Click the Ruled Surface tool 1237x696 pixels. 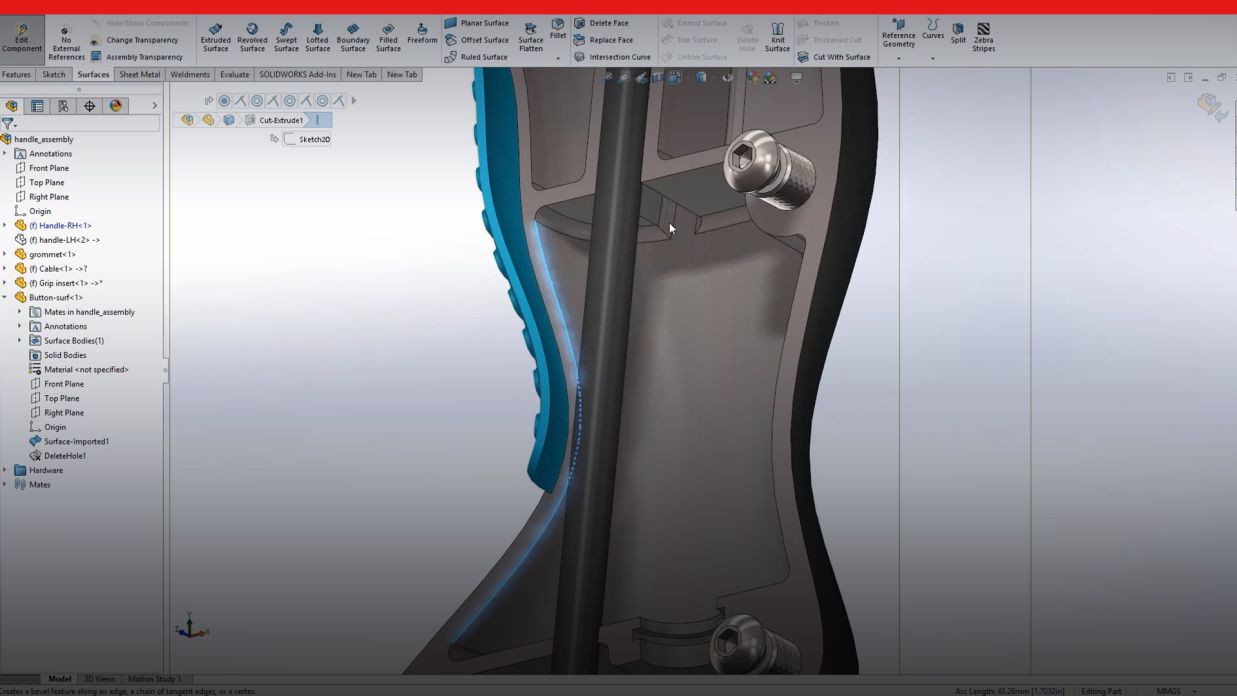476,57
